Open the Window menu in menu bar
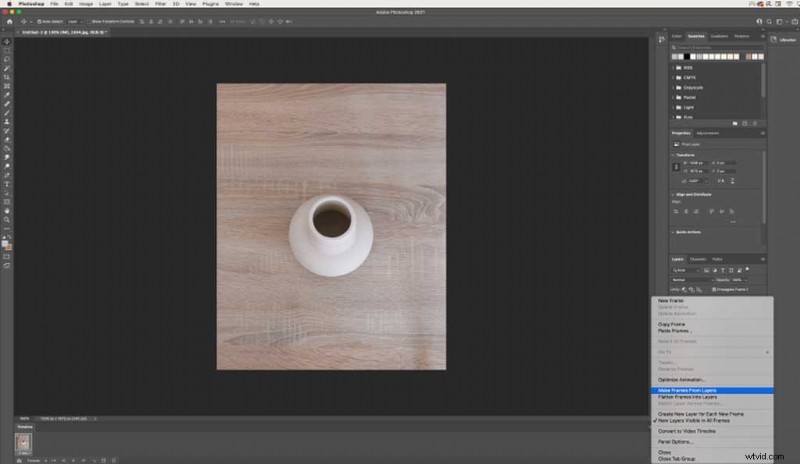This screenshot has height=464, width=800. coord(234,4)
